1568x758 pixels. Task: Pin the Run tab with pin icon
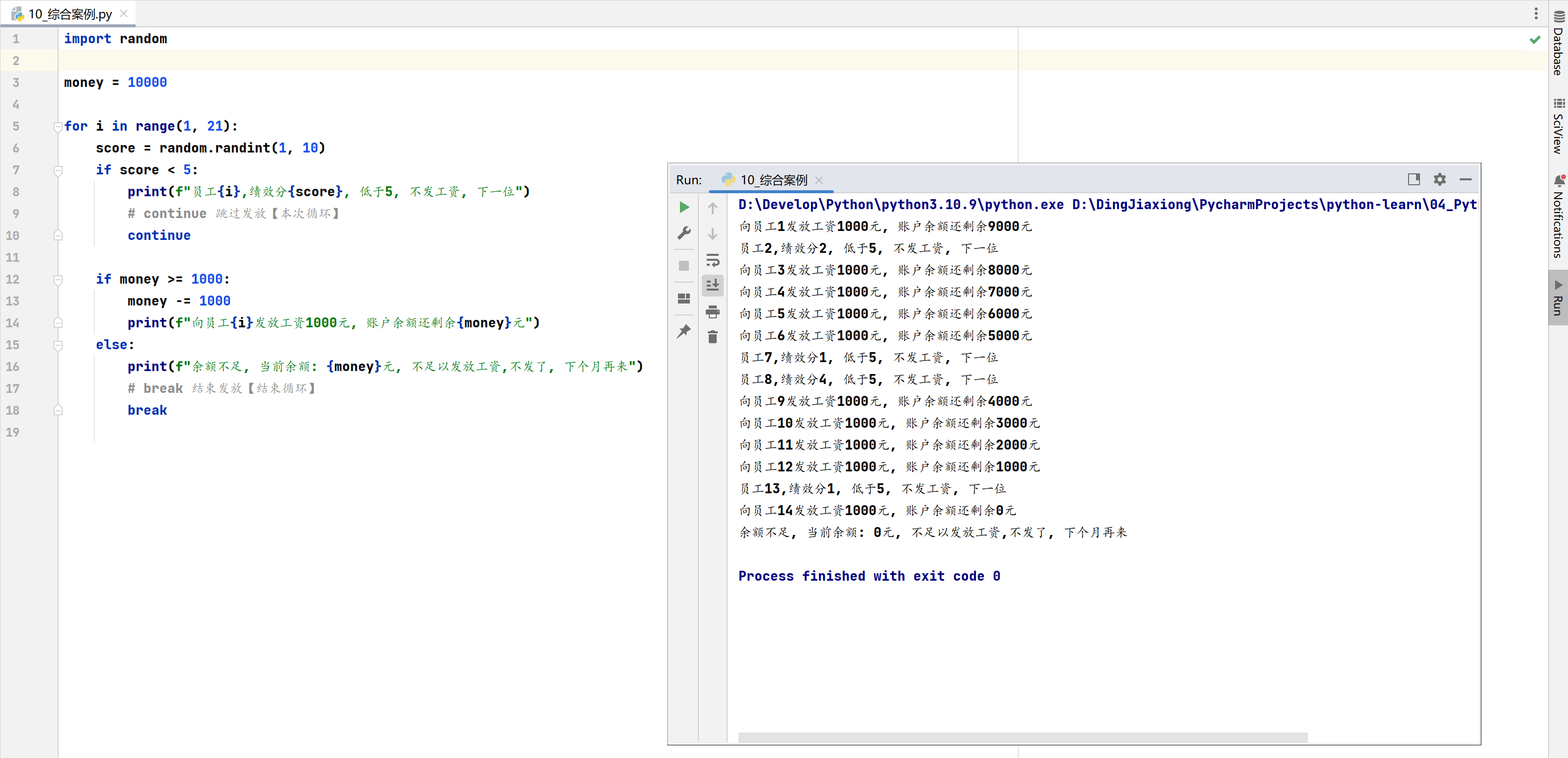tap(683, 331)
